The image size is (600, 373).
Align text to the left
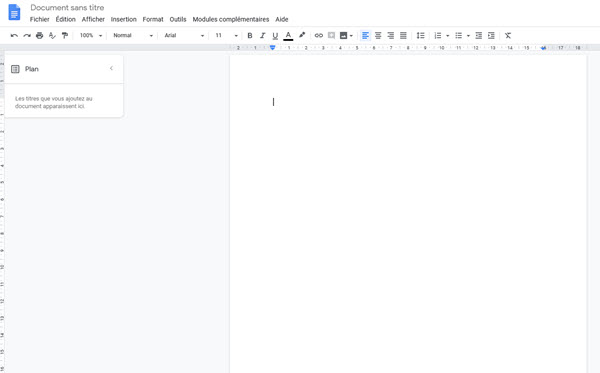[x=365, y=36]
